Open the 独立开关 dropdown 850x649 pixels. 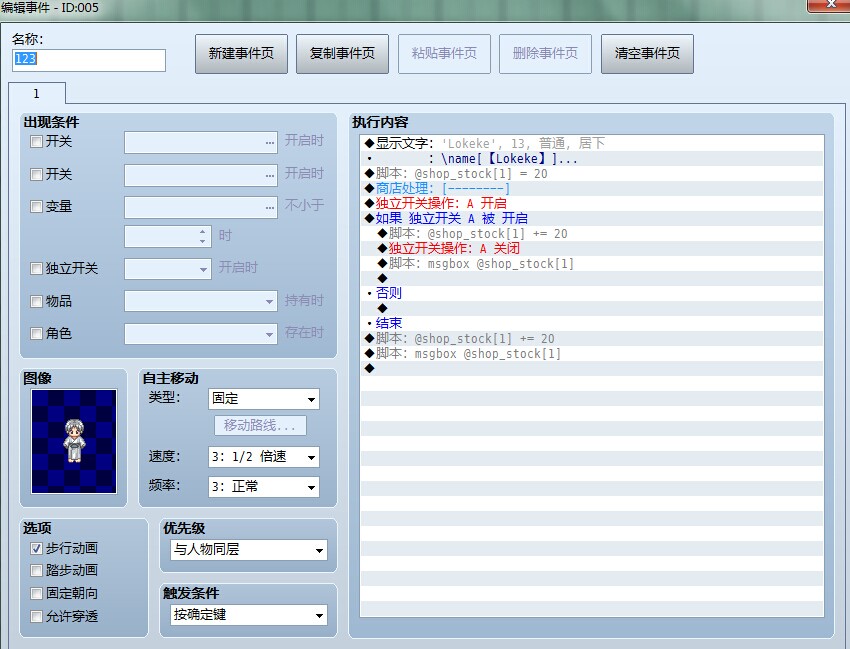click(x=168, y=269)
